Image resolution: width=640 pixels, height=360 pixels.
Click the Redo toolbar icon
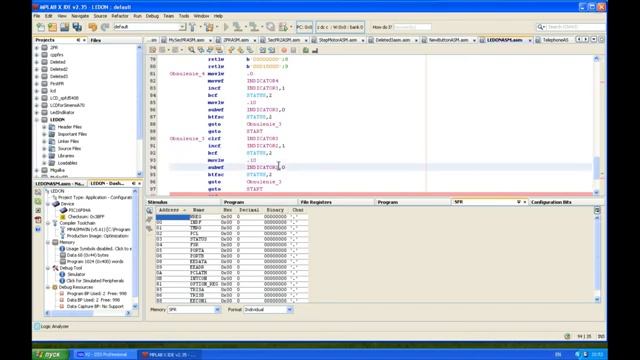coord(105,27)
